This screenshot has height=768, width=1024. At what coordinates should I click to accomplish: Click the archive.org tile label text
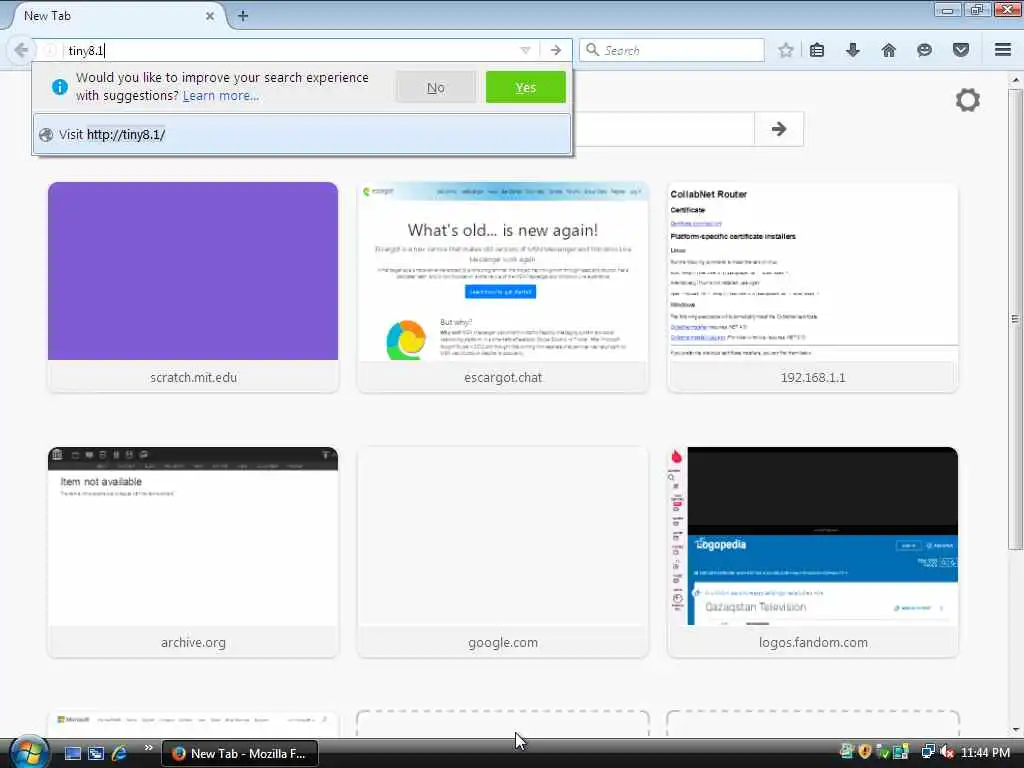pyautogui.click(x=193, y=643)
